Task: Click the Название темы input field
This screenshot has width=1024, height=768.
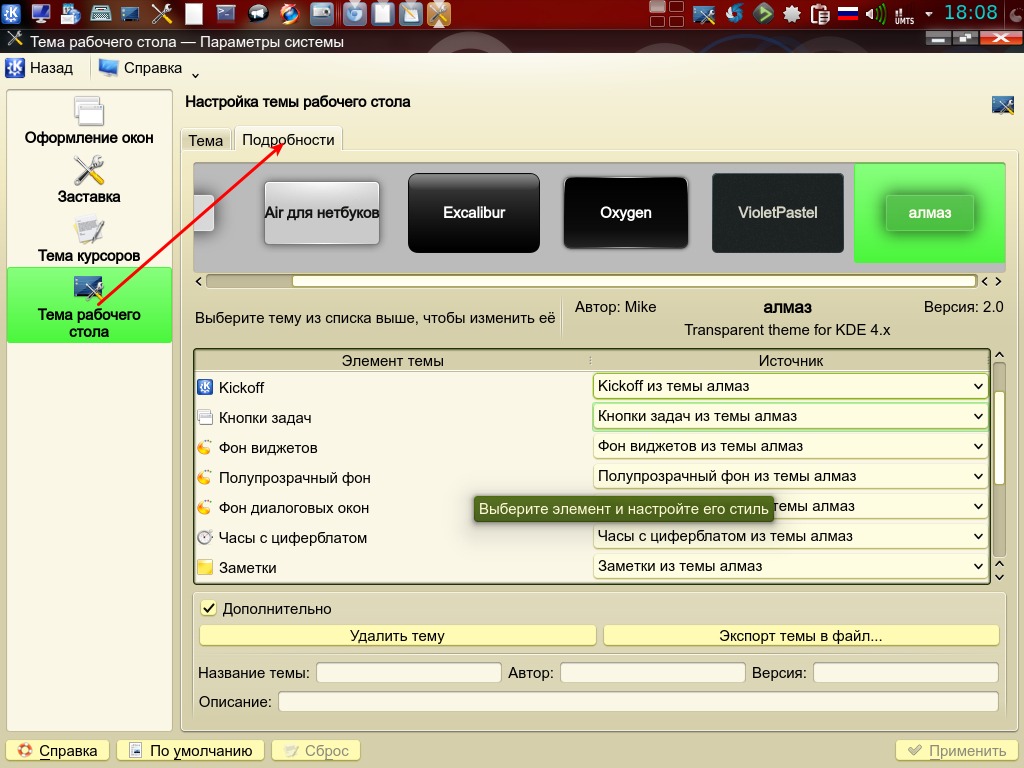Action: pos(409,673)
